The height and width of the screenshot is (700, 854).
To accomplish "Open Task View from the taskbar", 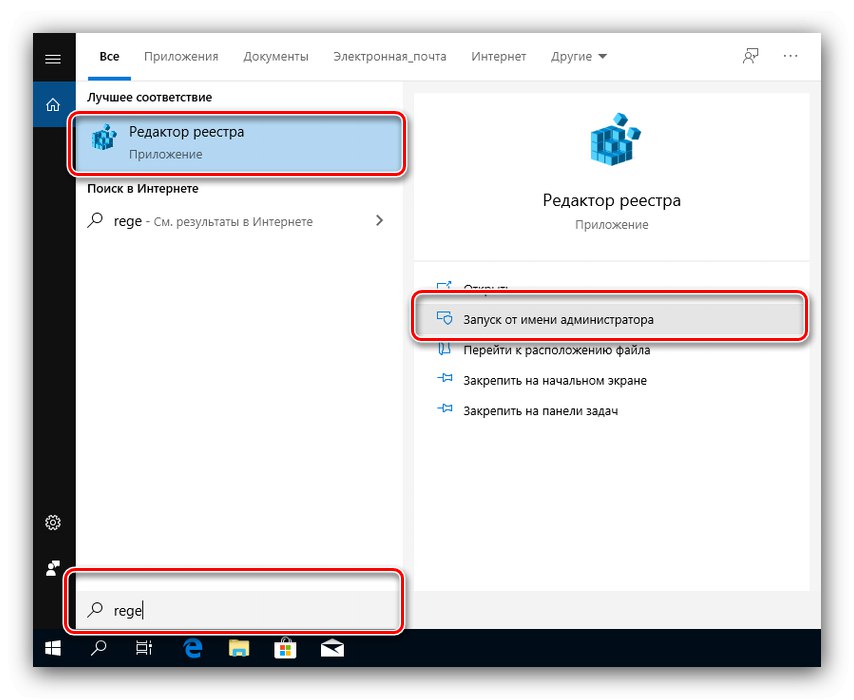I will [x=144, y=648].
